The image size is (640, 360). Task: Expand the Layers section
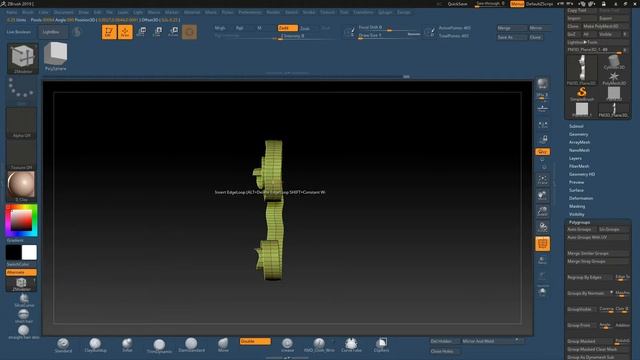[575, 158]
